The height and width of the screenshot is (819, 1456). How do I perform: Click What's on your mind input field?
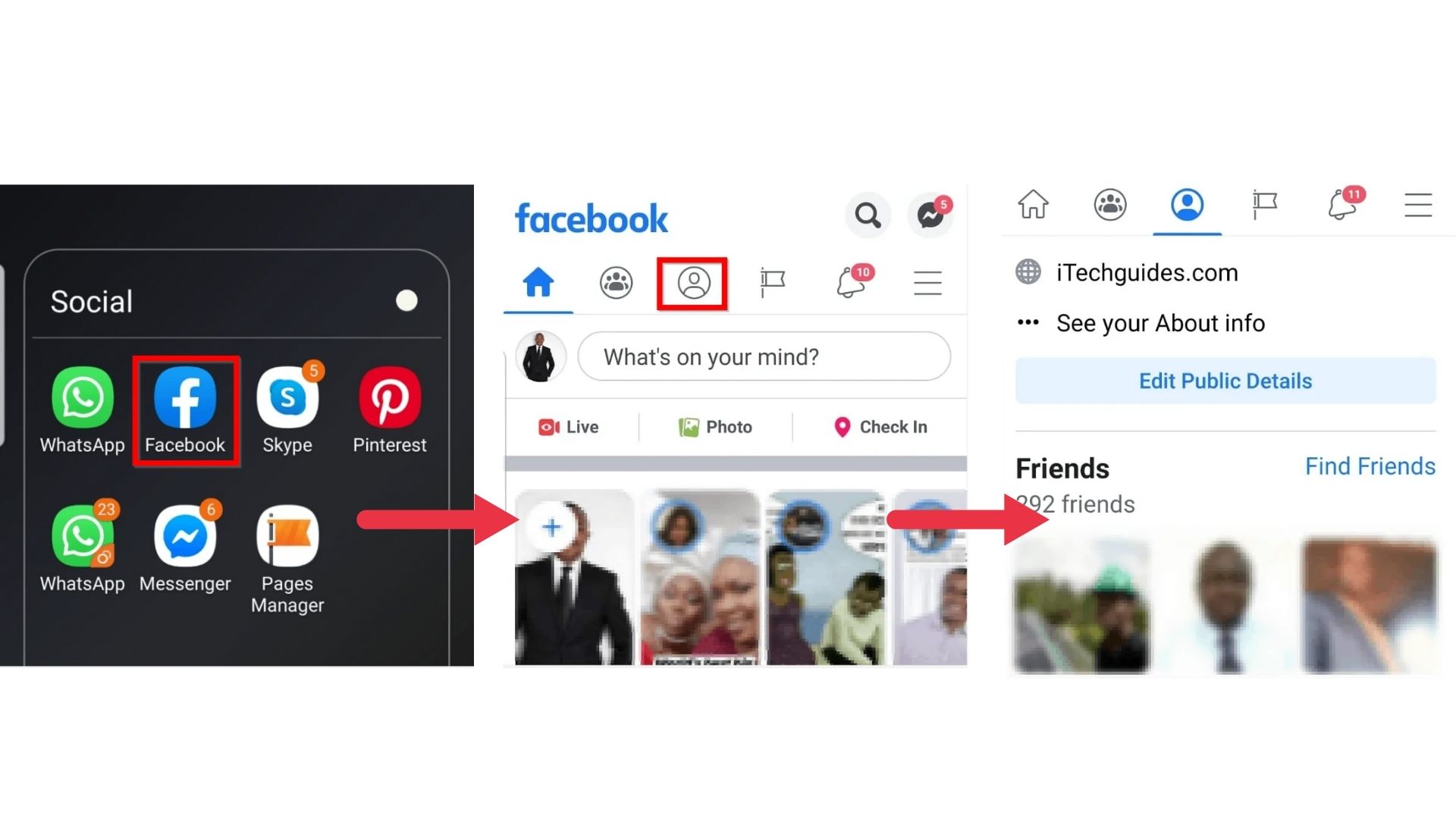764,357
